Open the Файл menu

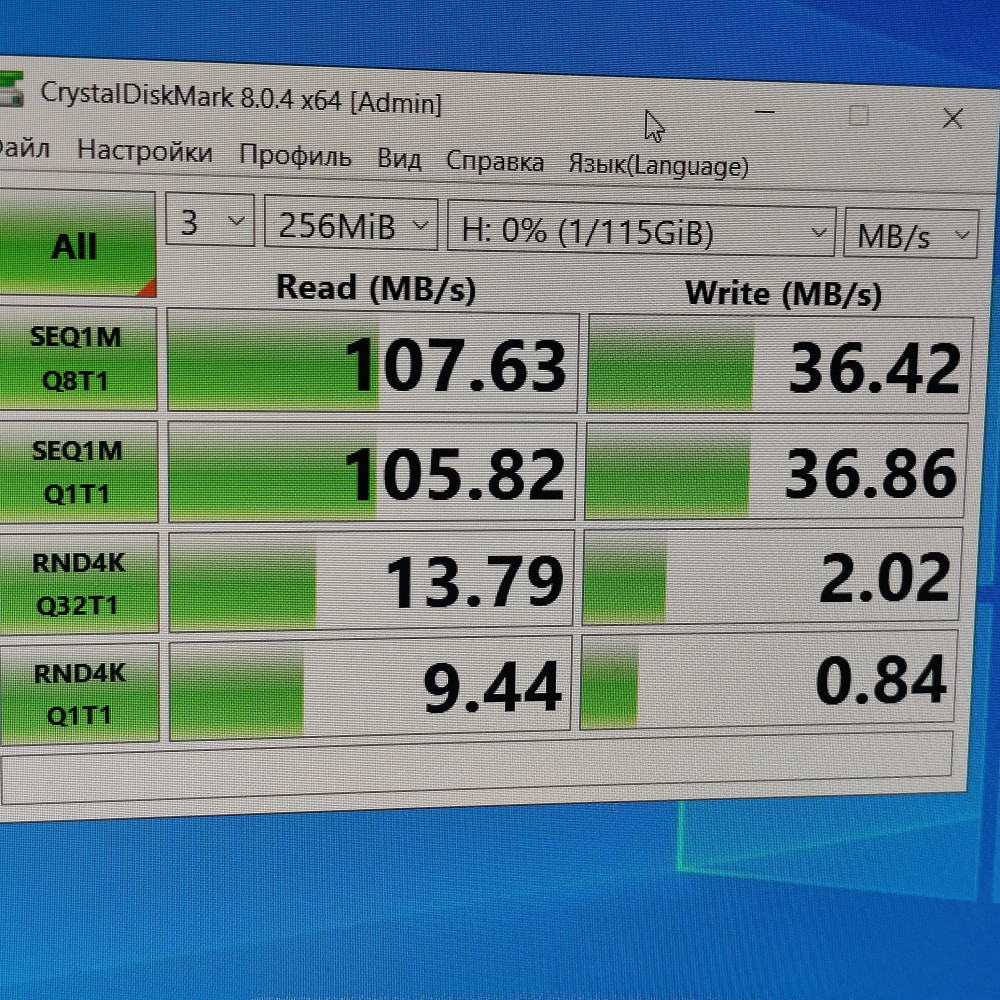click(x=24, y=148)
